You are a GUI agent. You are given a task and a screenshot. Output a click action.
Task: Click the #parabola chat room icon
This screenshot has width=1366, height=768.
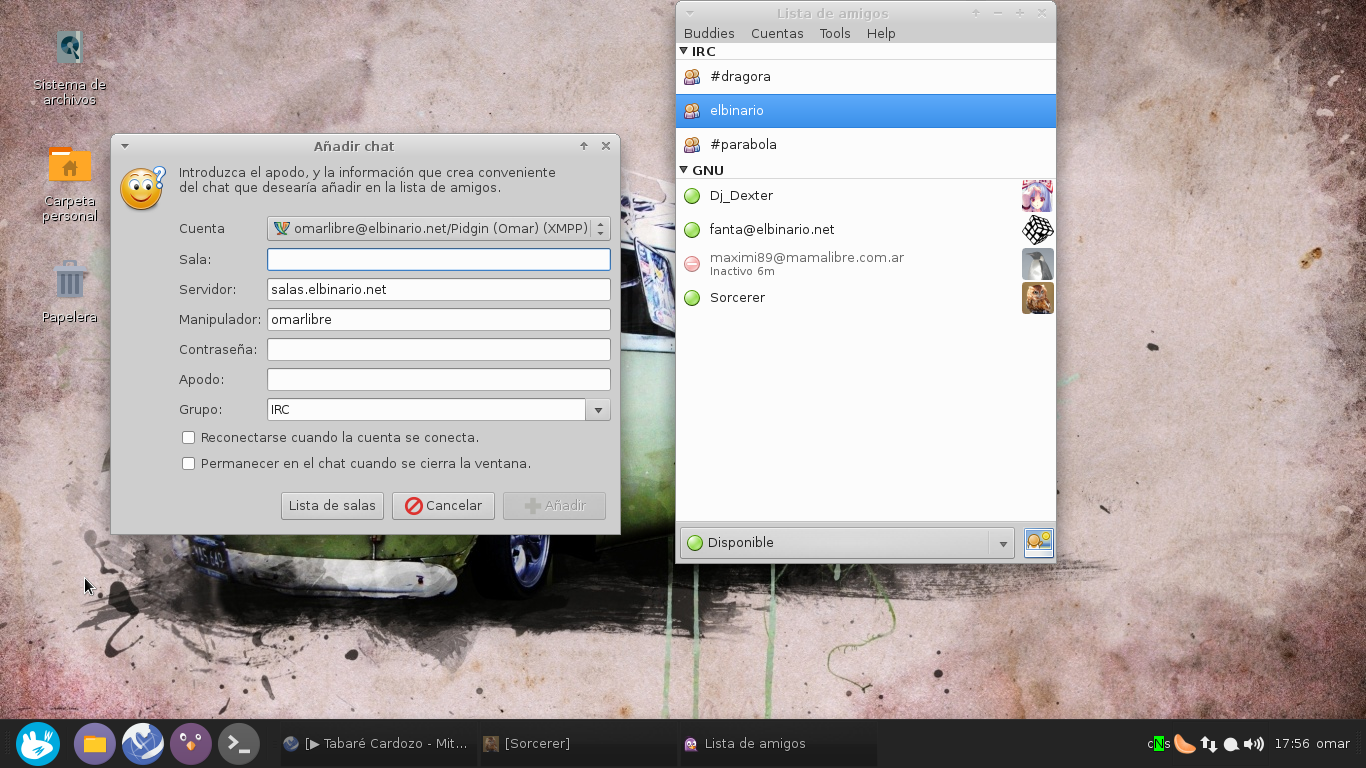[692, 145]
